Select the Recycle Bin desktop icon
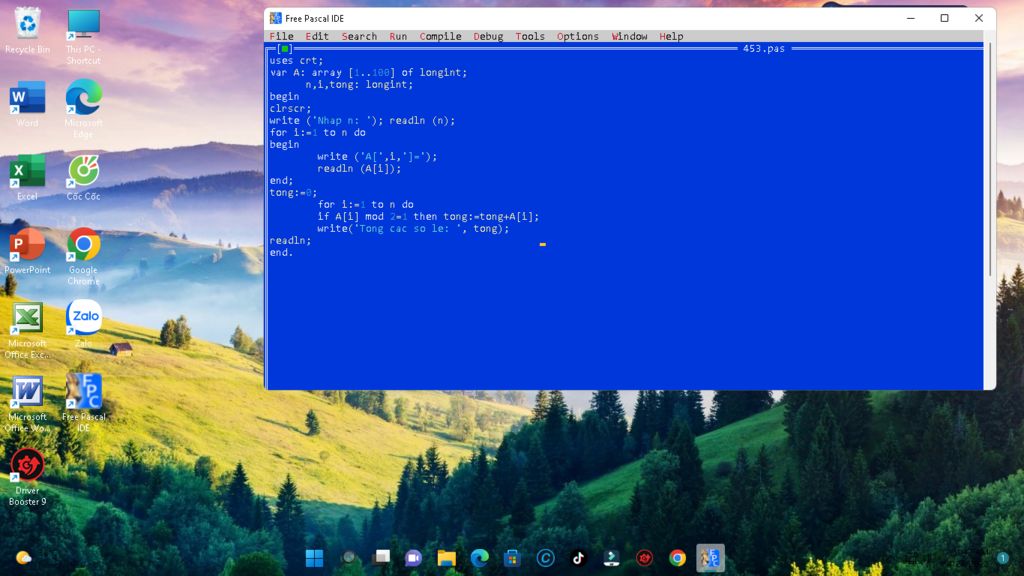The image size is (1024, 576). [27, 31]
